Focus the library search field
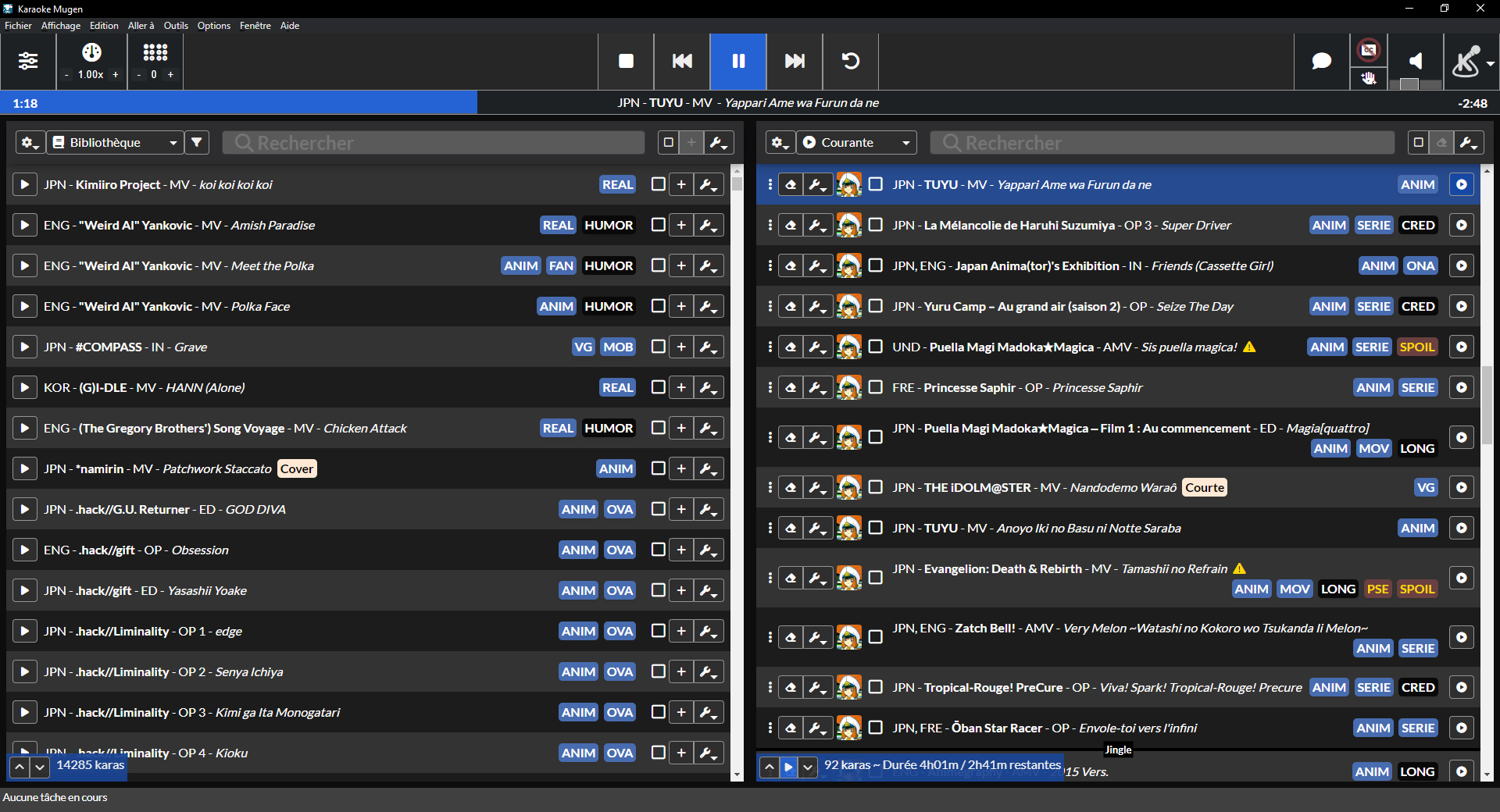Screen dimensions: 1500x812 434,143
